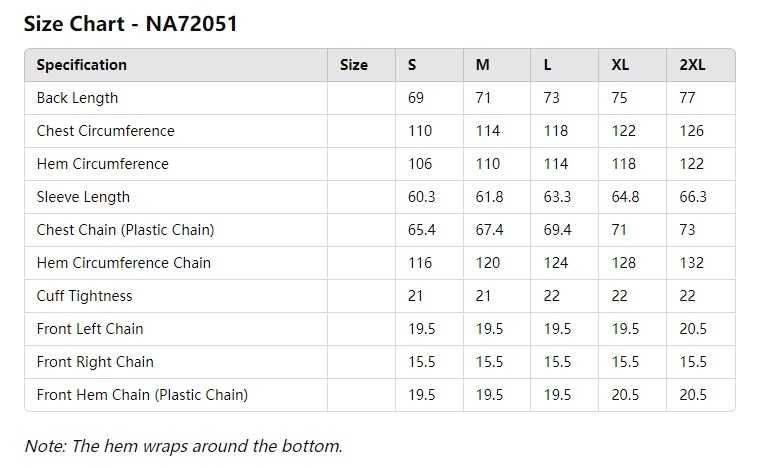This screenshot has height=468, width=760.
Task: Click the Hem Circumference row label
Action: [x=102, y=164]
